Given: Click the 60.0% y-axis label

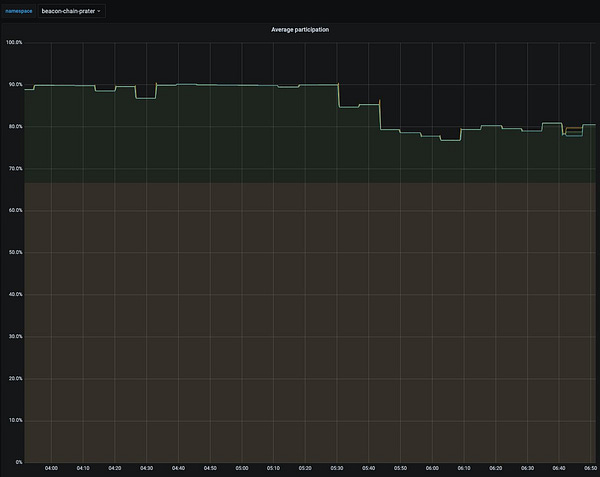Looking at the screenshot, I should point(15,210).
